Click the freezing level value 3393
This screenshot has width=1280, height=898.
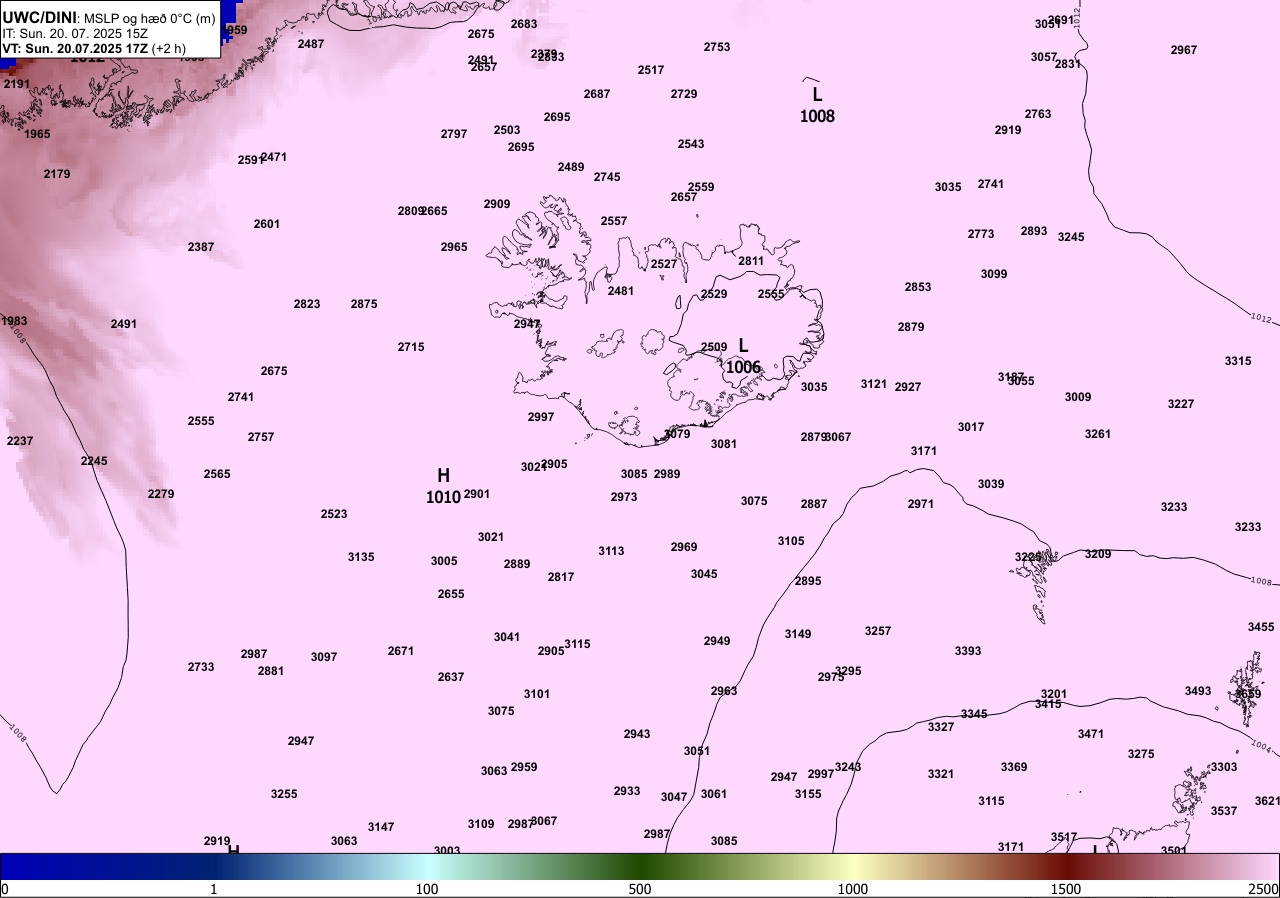968,651
